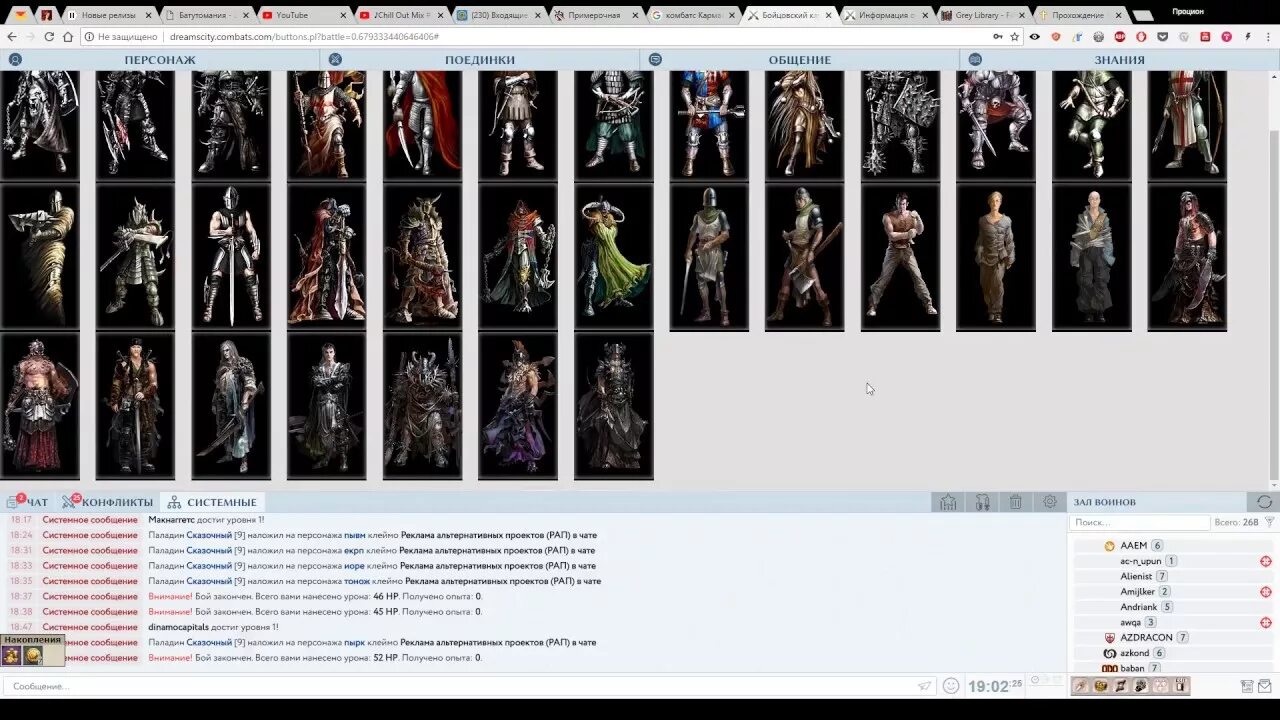Click the chat trash/clear icon

pos(1015,502)
